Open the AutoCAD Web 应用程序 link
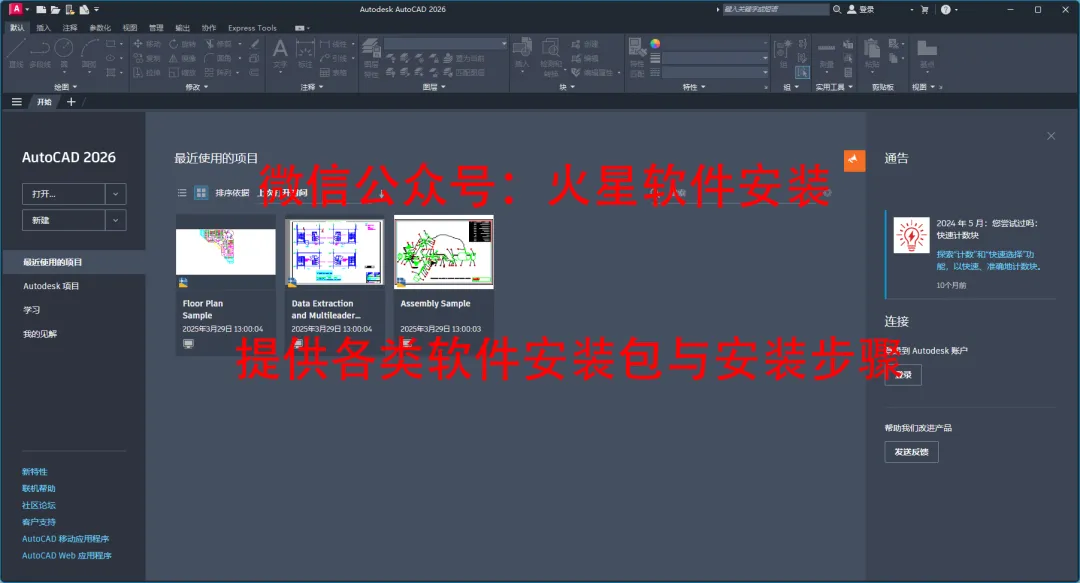 (67, 555)
